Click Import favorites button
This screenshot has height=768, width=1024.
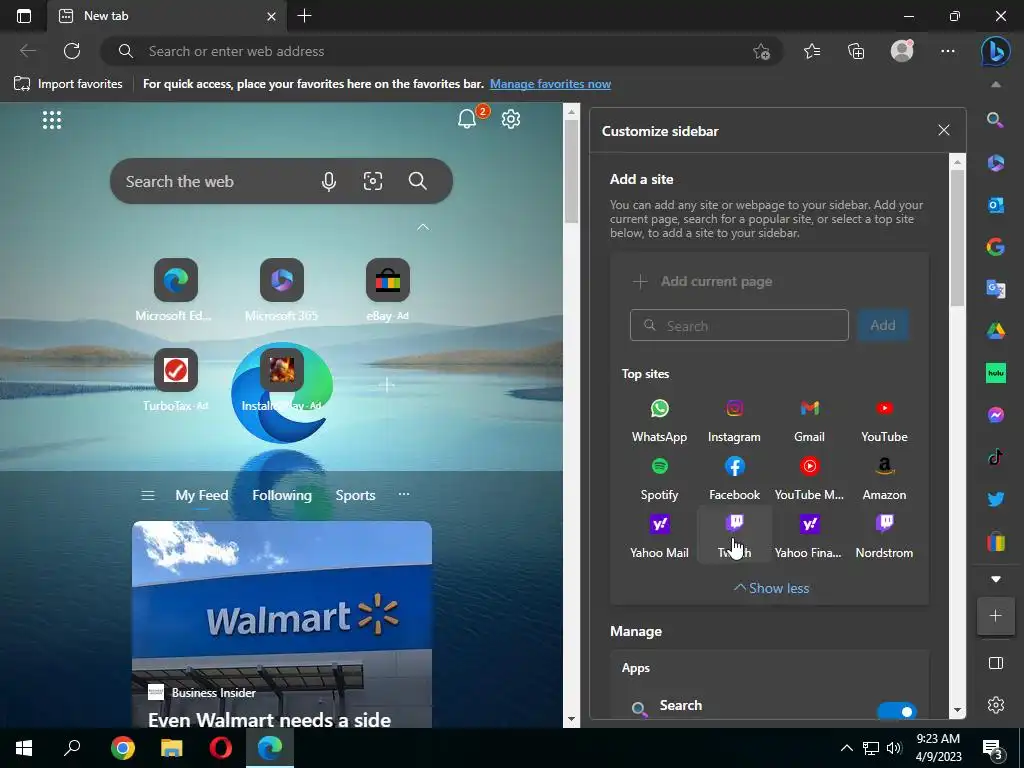69,84
